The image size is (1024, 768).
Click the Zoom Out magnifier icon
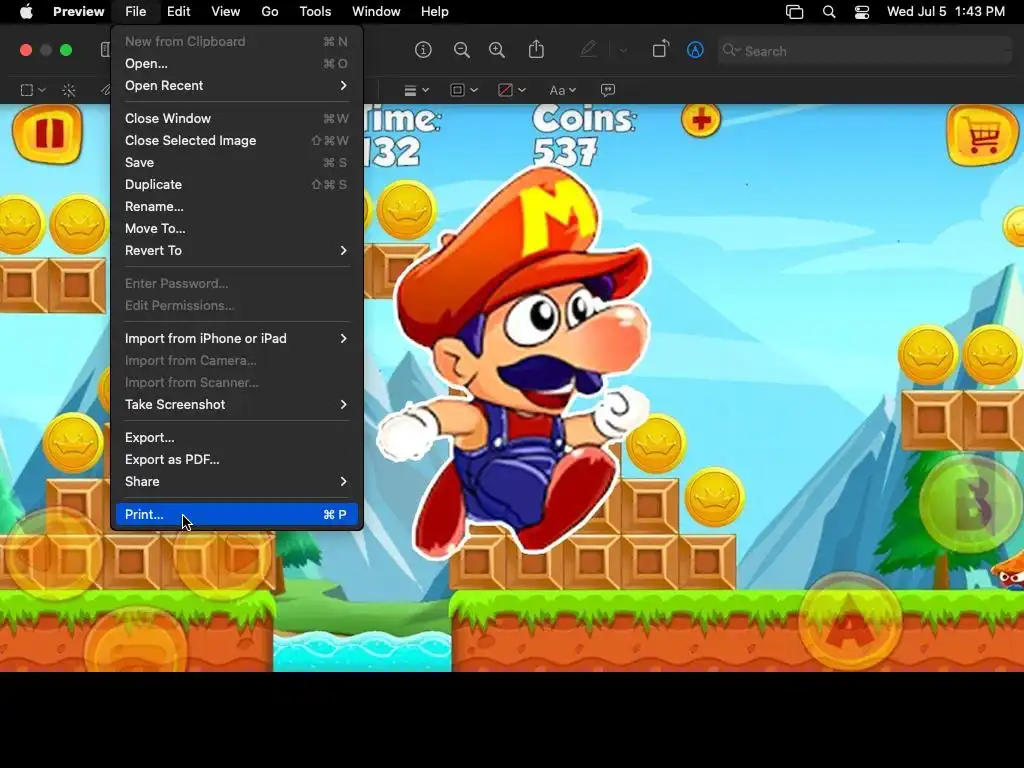click(462, 50)
